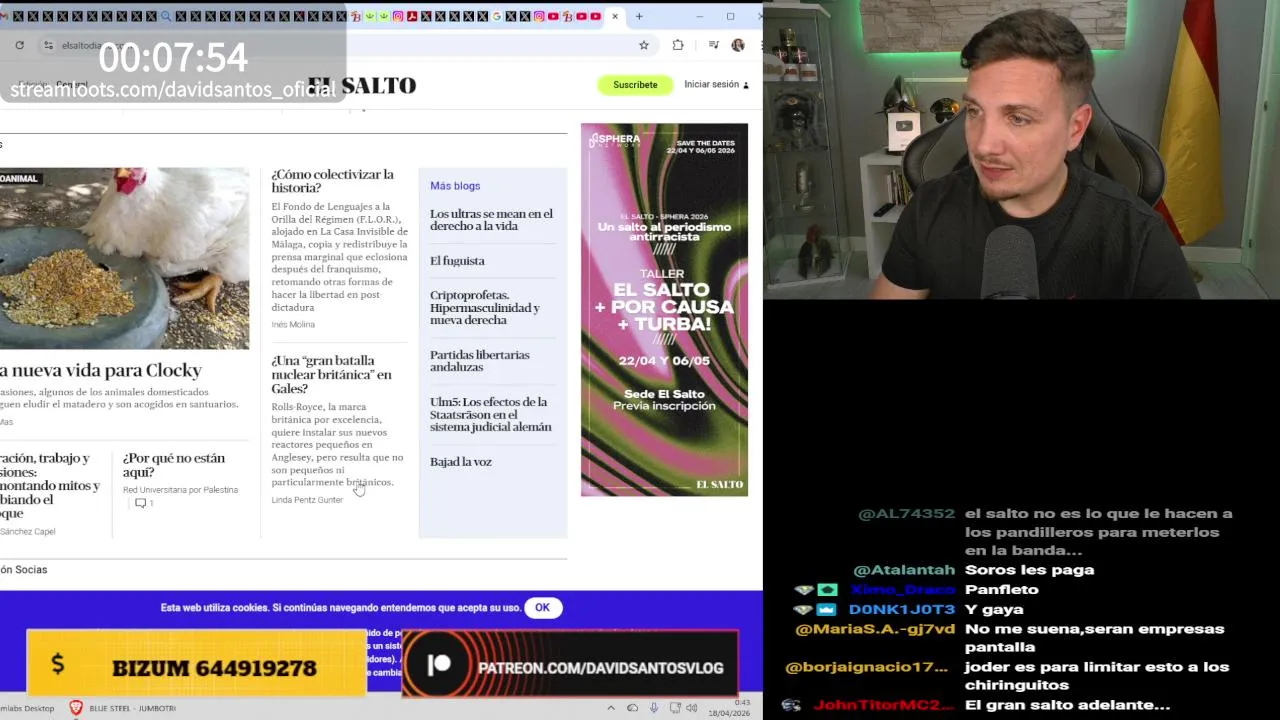Screen dimensions: 1280x720
Task: Open the blog 'El fuguista'
Action: tap(457, 261)
